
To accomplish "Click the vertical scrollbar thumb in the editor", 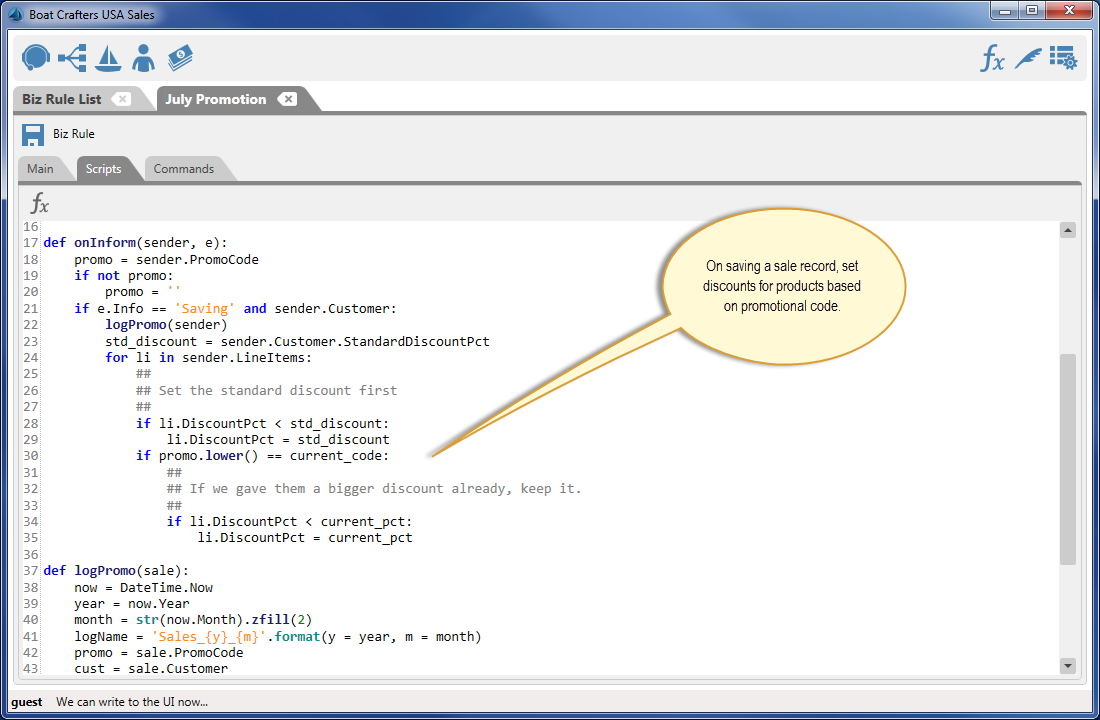I will 1068,459.
